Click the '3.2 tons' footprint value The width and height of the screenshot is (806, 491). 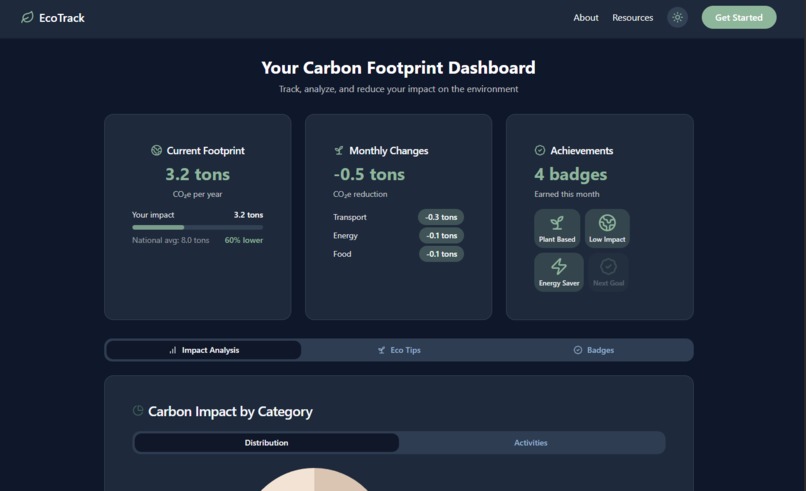point(197,174)
